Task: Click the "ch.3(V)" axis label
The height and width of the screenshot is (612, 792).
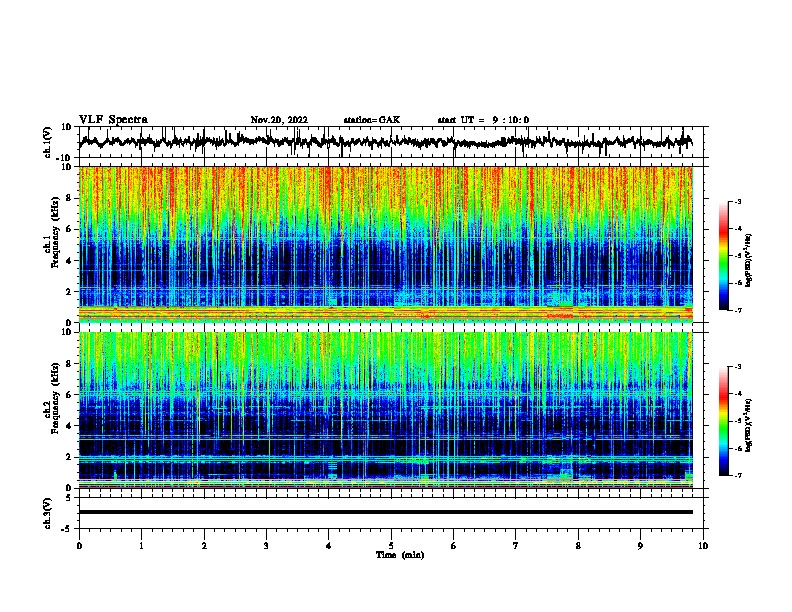Action: click(48, 513)
